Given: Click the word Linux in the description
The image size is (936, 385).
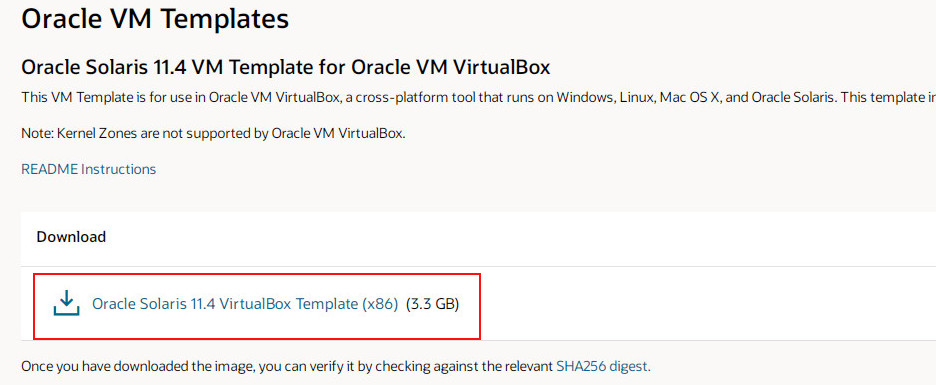Looking at the screenshot, I should click(638, 98).
